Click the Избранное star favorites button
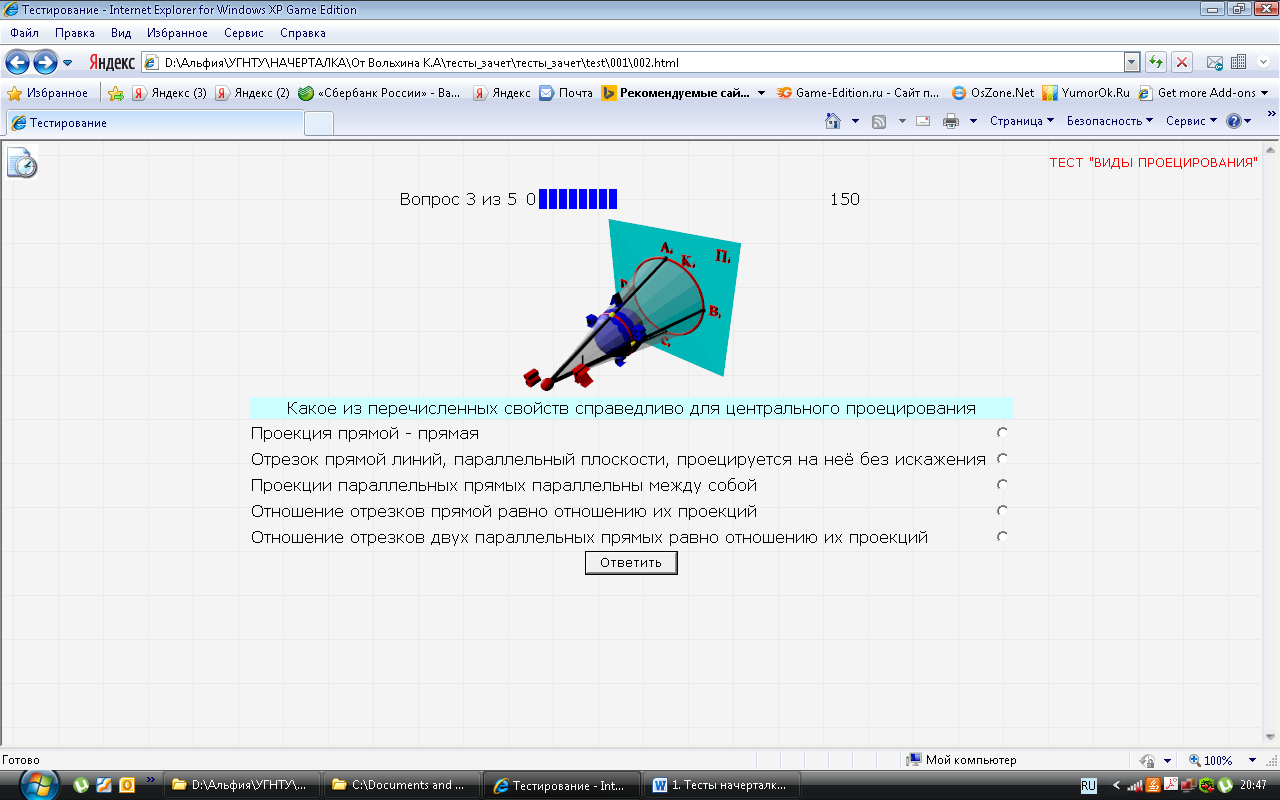 tap(48, 93)
